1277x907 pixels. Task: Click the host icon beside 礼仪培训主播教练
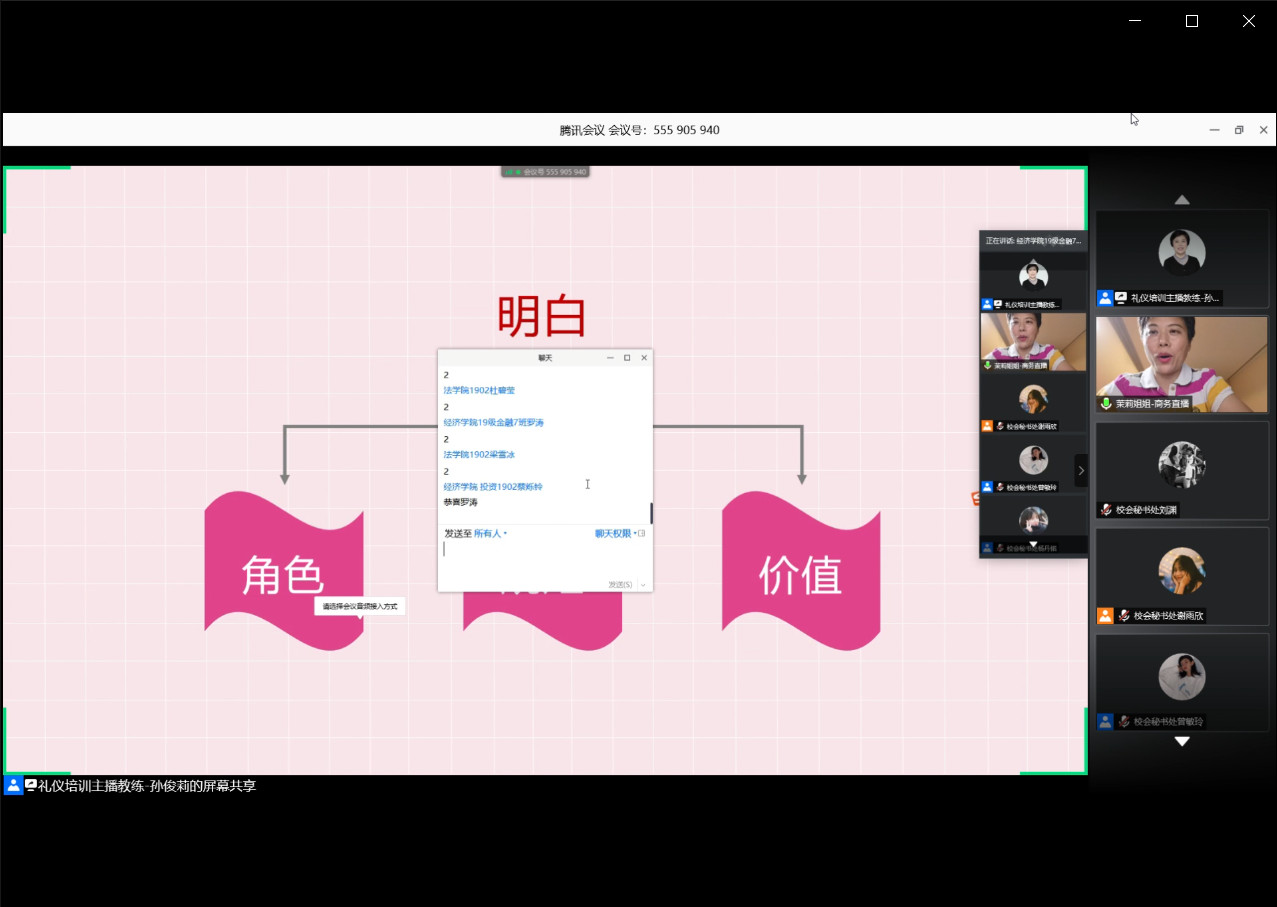pos(1104,298)
